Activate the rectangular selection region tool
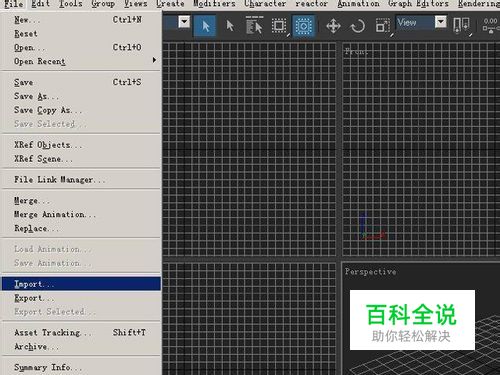 coord(279,26)
